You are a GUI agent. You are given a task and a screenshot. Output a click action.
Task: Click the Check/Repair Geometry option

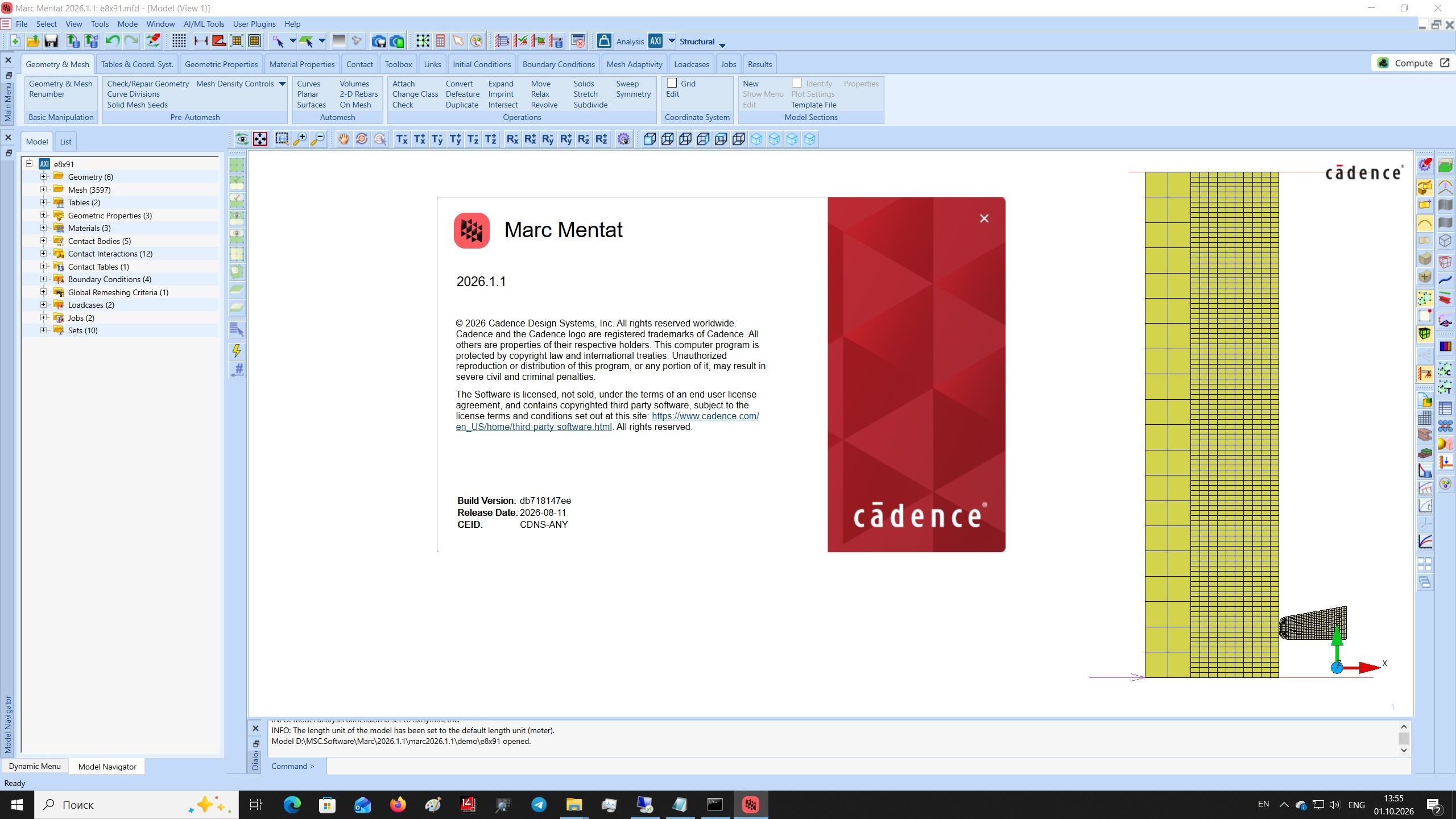(x=148, y=84)
